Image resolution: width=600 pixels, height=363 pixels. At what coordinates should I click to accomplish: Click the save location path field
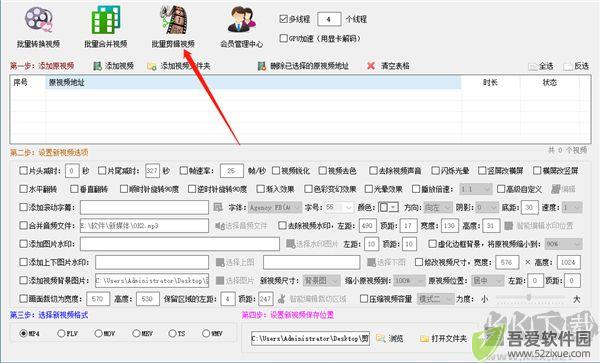coord(310,339)
